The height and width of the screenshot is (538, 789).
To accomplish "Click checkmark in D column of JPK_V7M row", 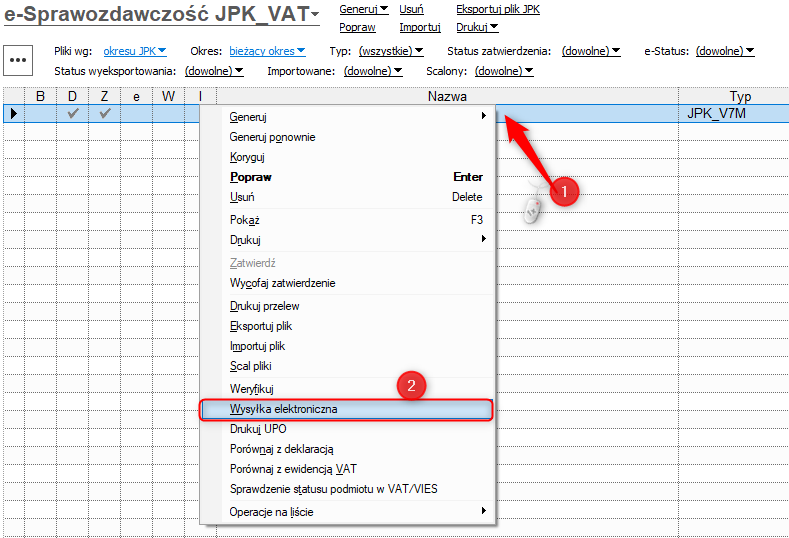I will [x=73, y=114].
